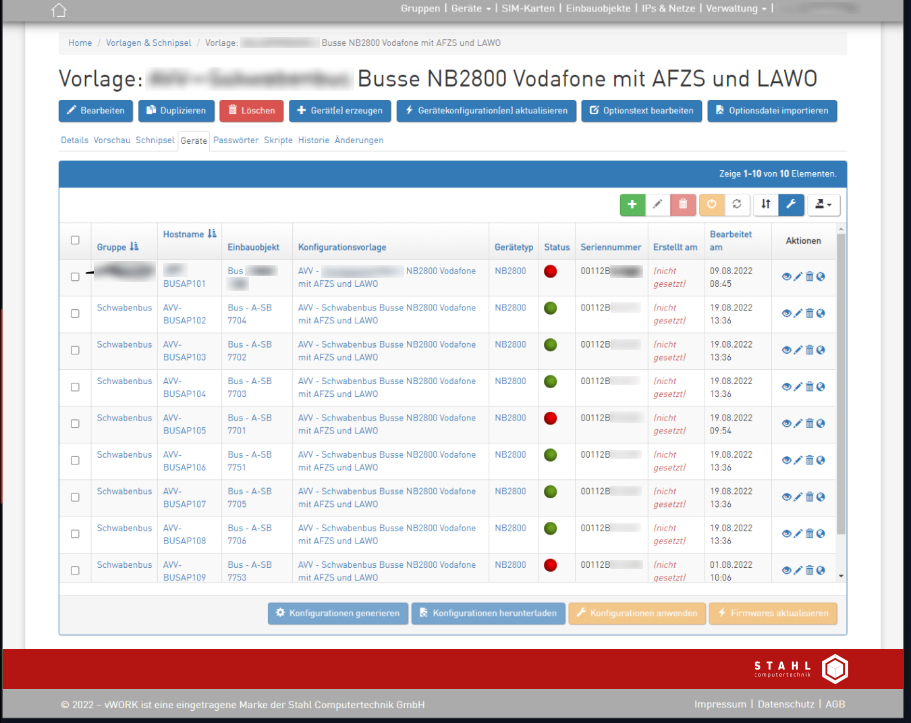Screen dimensions: 911x723
Task: Click pencil edit icon in AVV-BUSAP106 row
Action: click(798, 460)
